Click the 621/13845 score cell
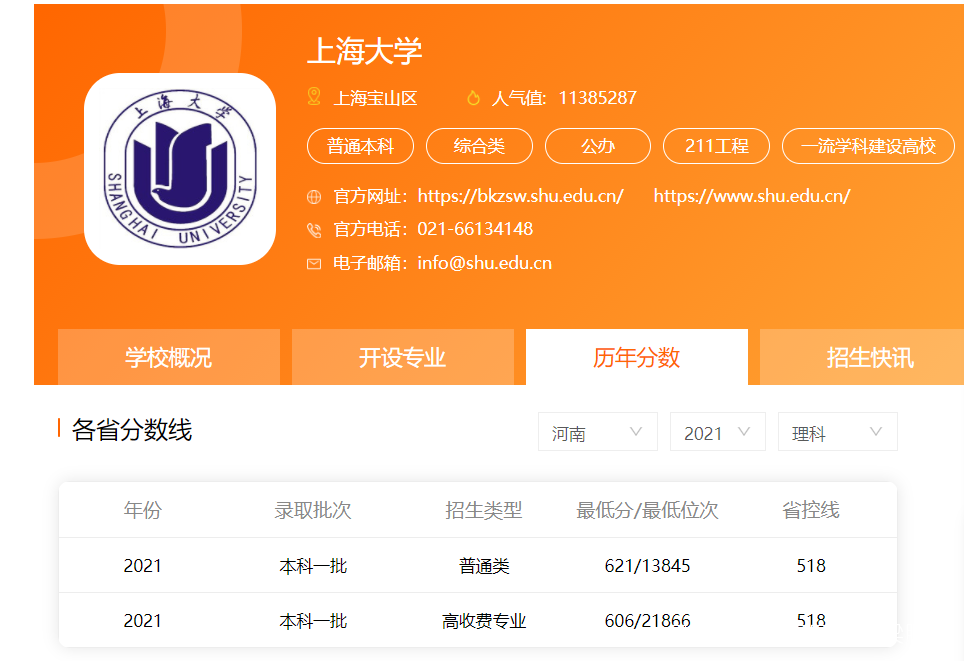 647,566
